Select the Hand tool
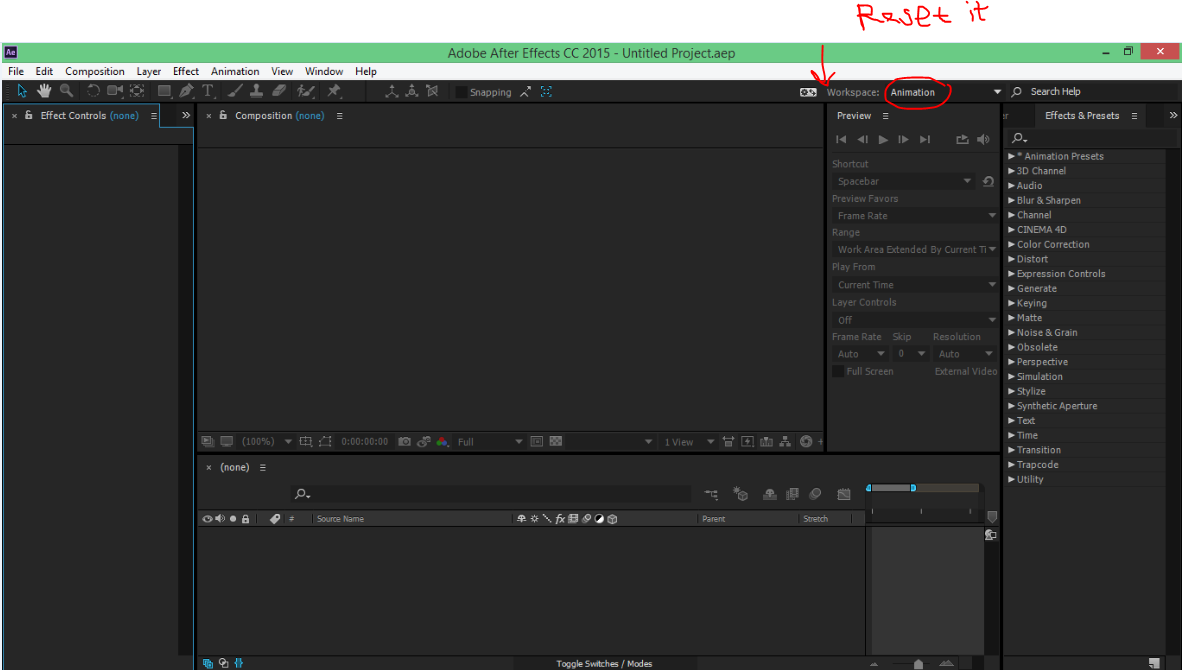Image resolution: width=1182 pixels, height=670 pixels. (44, 91)
